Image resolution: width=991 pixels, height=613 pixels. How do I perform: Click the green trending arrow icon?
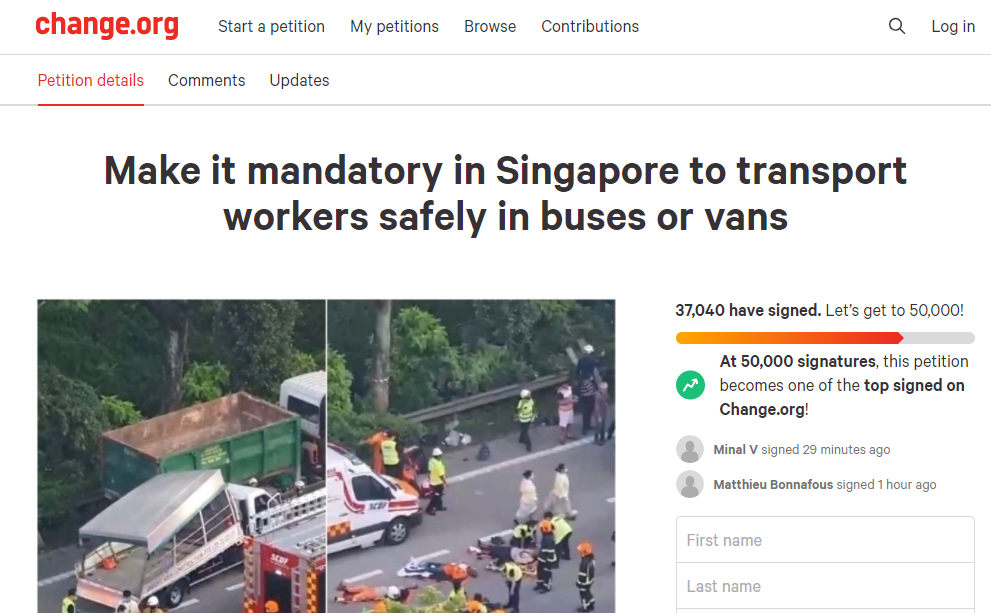point(690,385)
